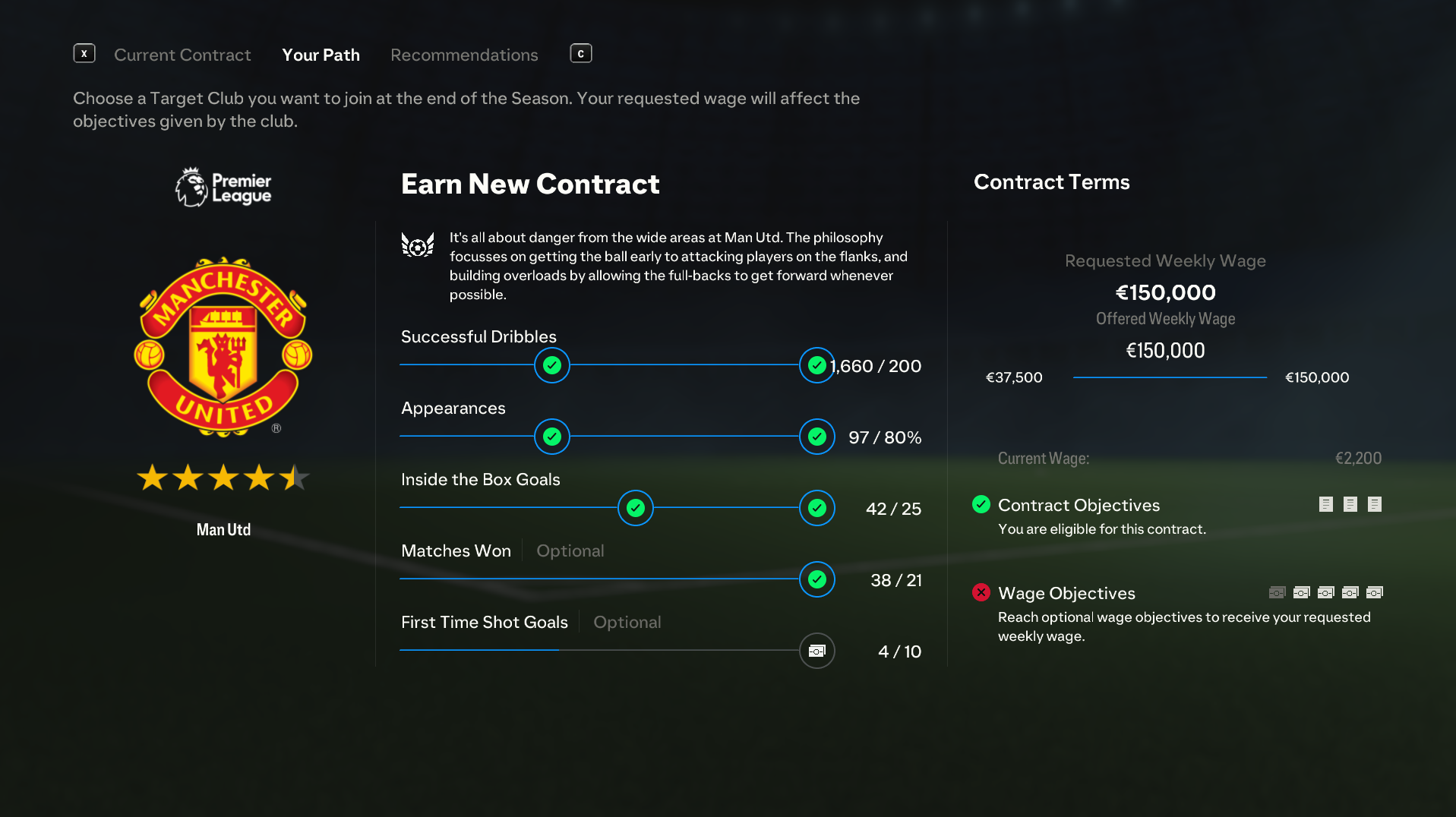1456x817 pixels.
Task: Click the Requested Weekly Wage slider track
Action: click(x=1170, y=377)
